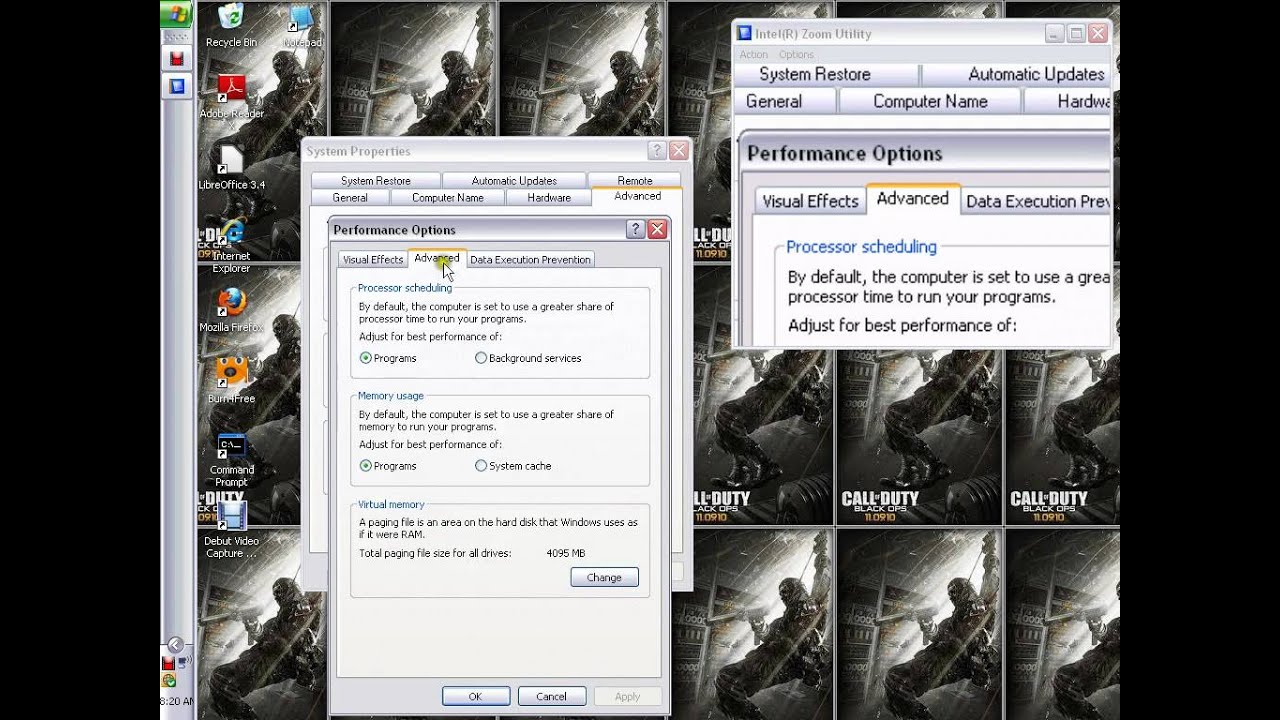Click the Apply button in Performance Options
Viewport: 1280px width, 720px height.
click(x=627, y=696)
